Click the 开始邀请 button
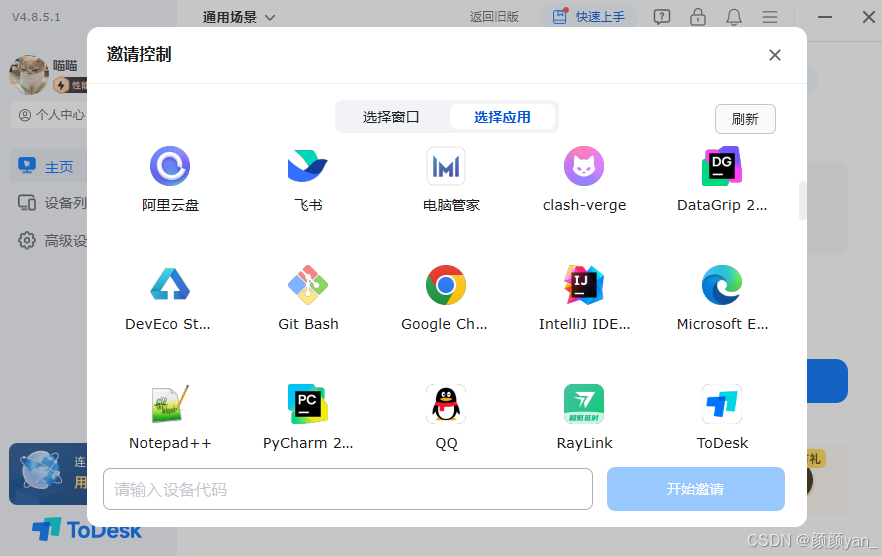882x556 pixels. [x=695, y=489]
